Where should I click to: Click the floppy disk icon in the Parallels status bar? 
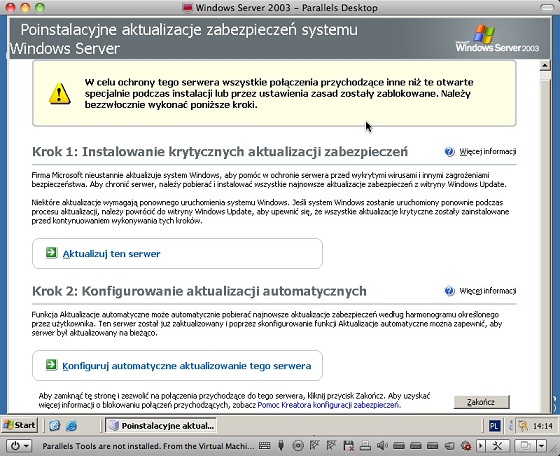coord(348,446)
